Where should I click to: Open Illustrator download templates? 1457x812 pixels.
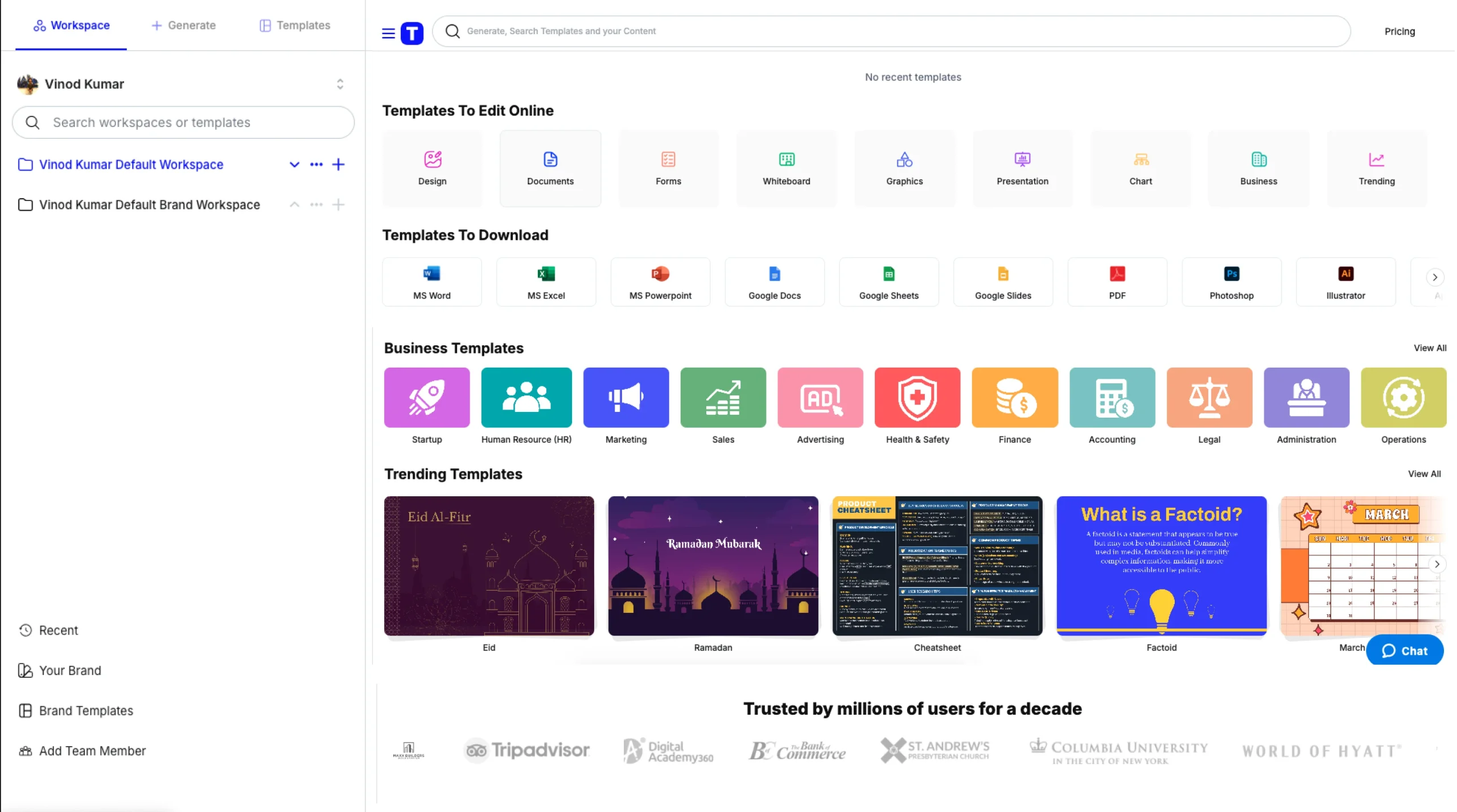pyautogui.click(x=1345, y=282)
